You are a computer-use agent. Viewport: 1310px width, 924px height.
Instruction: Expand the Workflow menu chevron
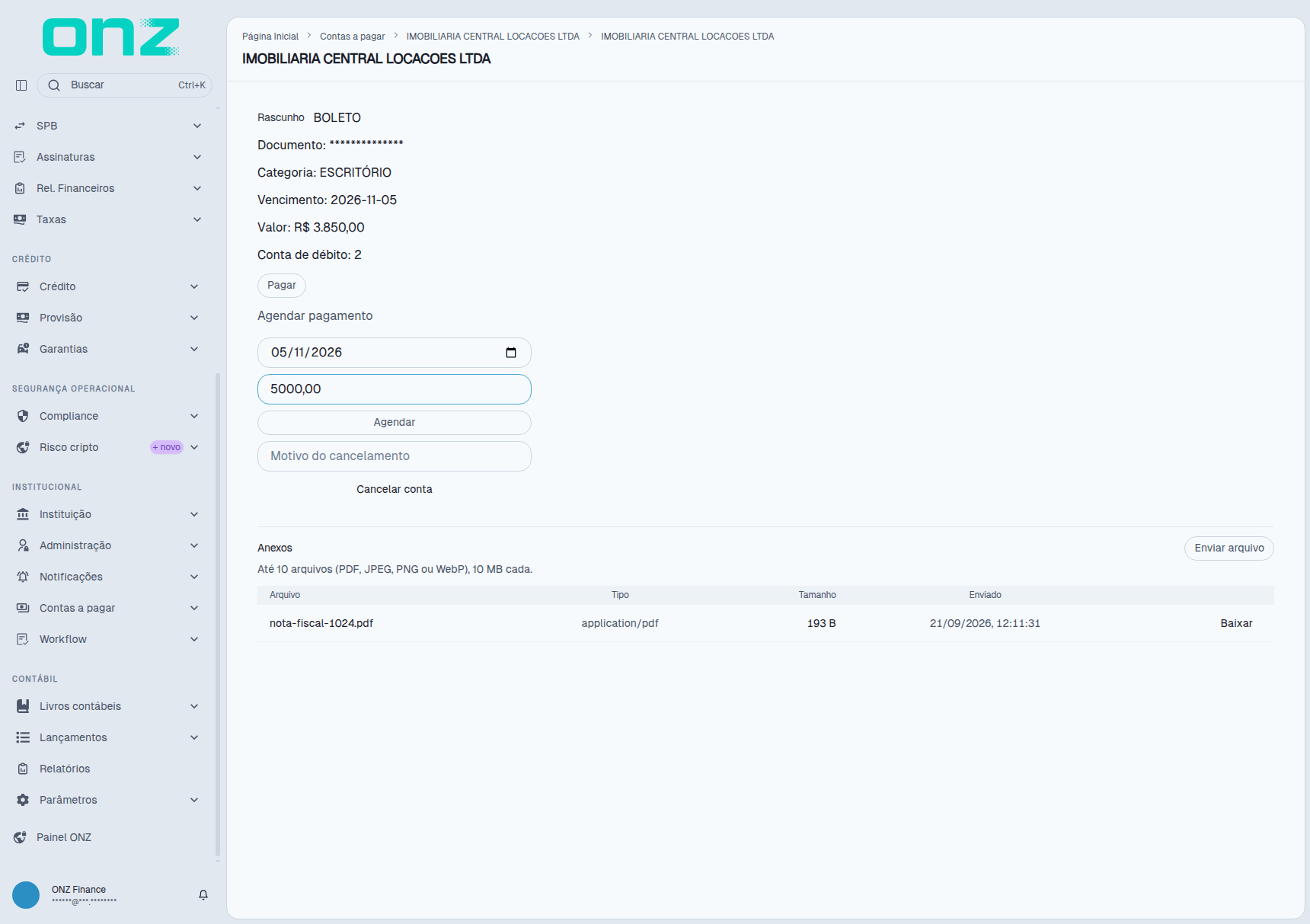click(194, 639)
